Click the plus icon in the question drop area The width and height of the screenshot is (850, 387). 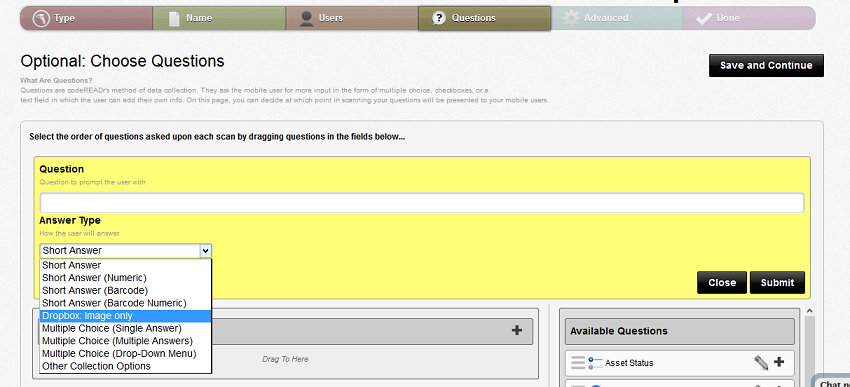tap(517, 330)
